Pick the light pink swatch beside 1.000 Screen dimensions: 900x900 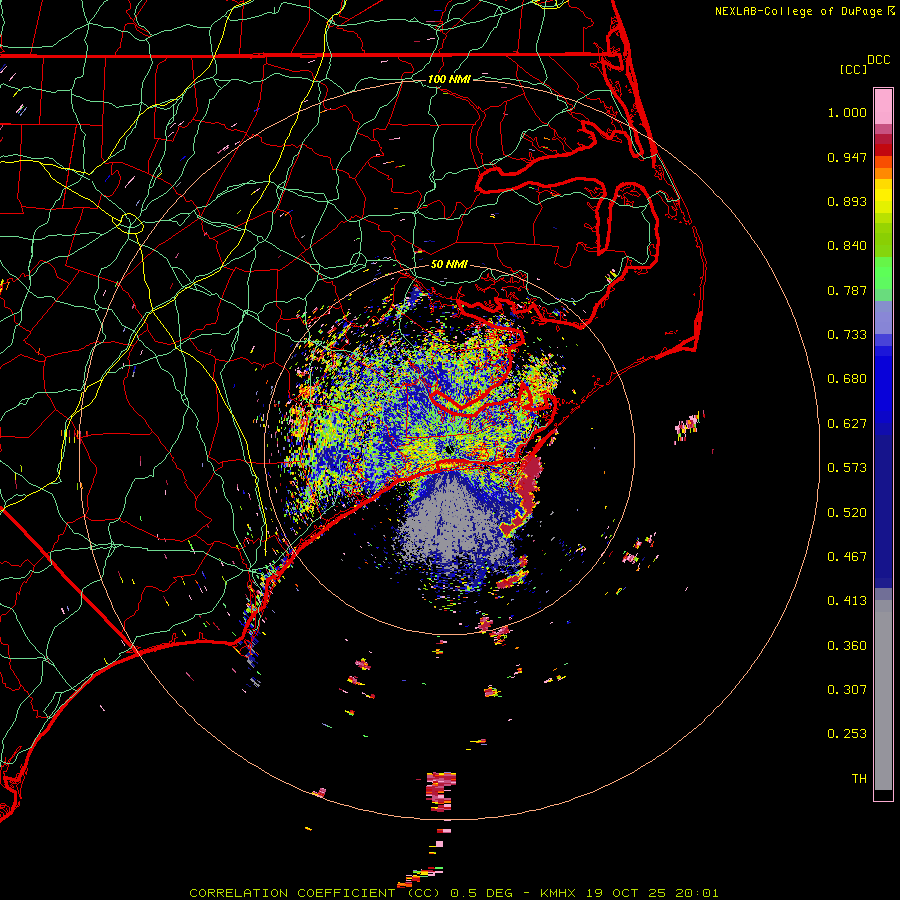pyautogui.click(x=883, y=107)
